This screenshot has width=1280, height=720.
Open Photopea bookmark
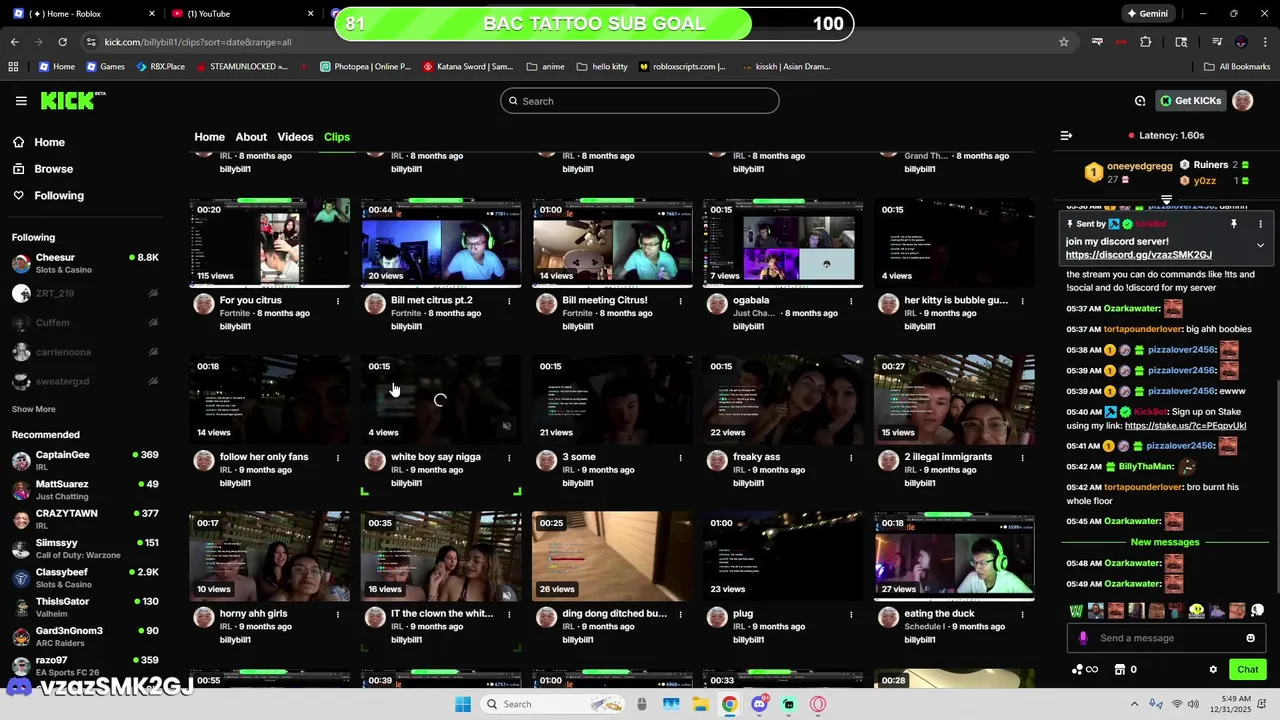(365, 67)
